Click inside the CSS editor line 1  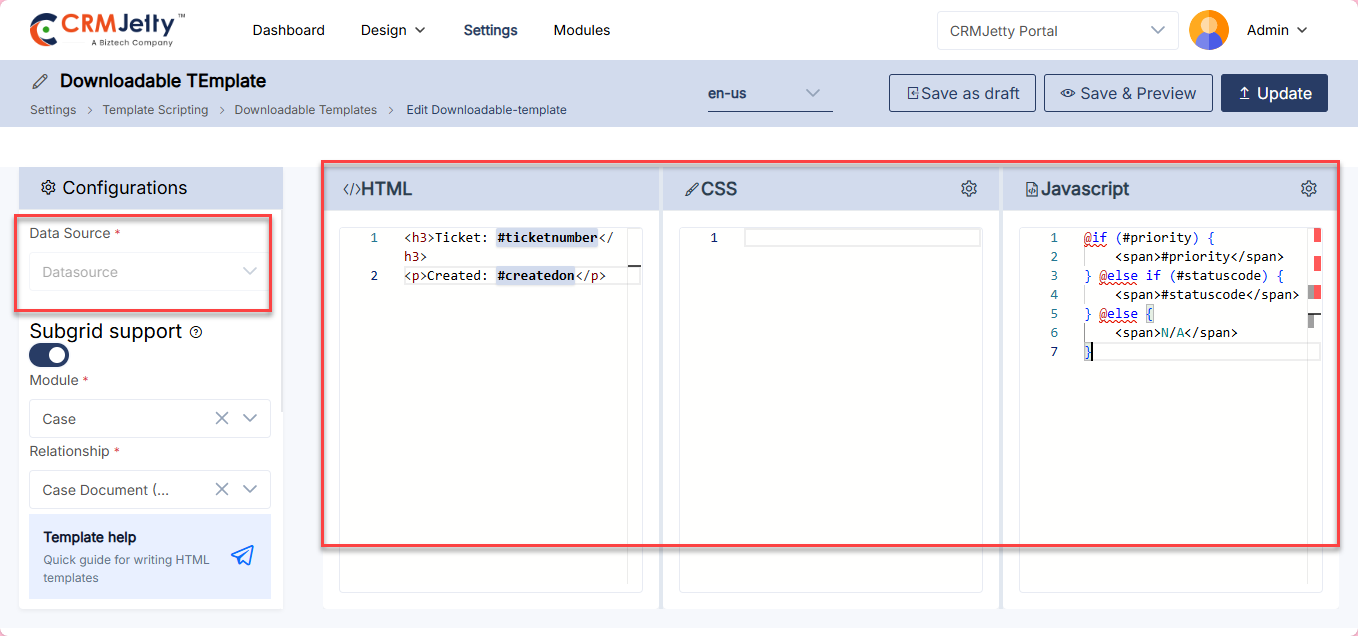[x=860, y=238]
